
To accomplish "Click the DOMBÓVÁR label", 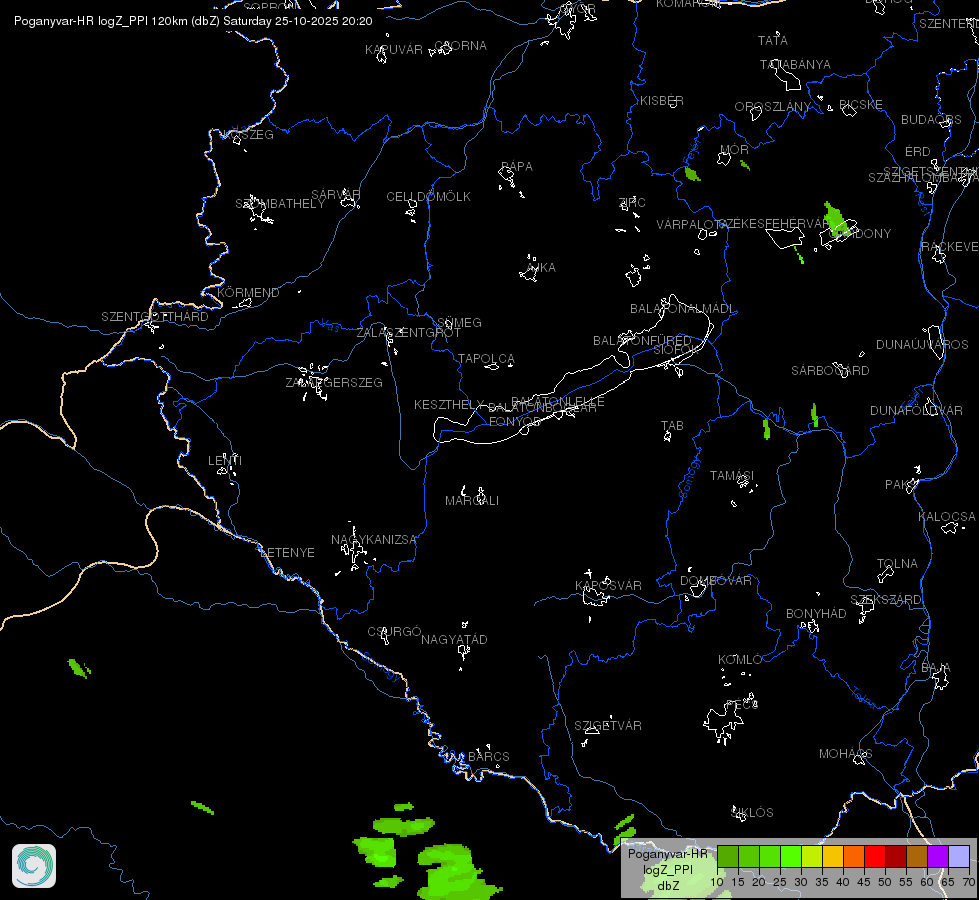I will click(716, 581).
